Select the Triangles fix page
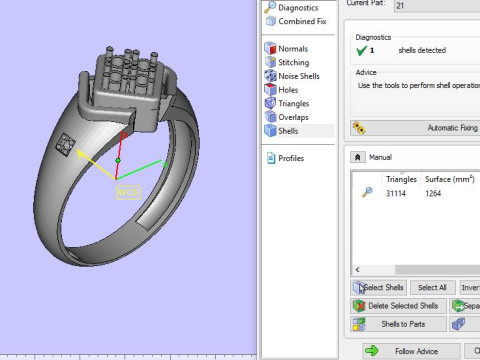 [287, 103]
